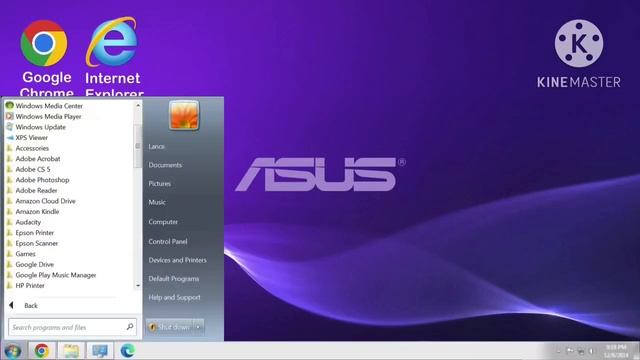Launch Windows Update

(x=36, y=127)
